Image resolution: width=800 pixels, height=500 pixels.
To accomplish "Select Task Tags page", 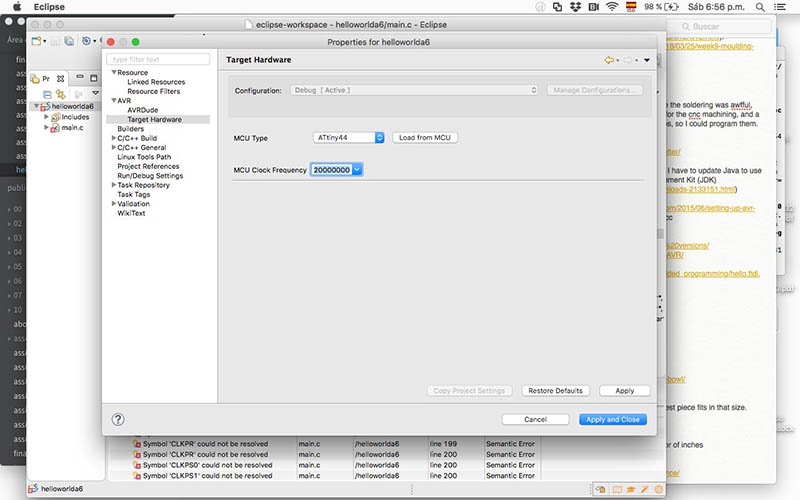I will (134, 194).
